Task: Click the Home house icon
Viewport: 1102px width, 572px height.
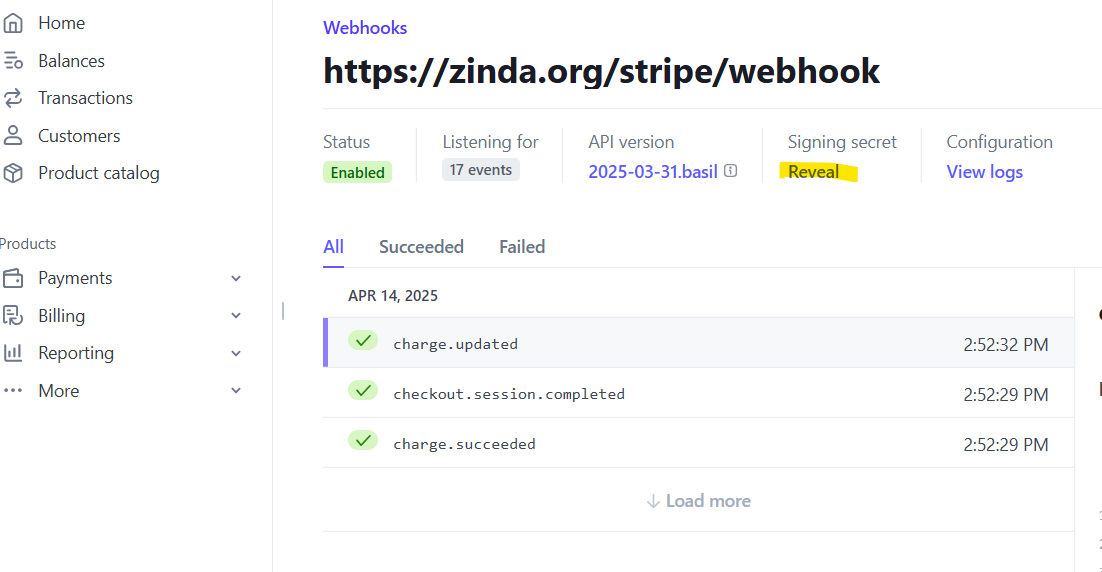Action: coord(13,23)
